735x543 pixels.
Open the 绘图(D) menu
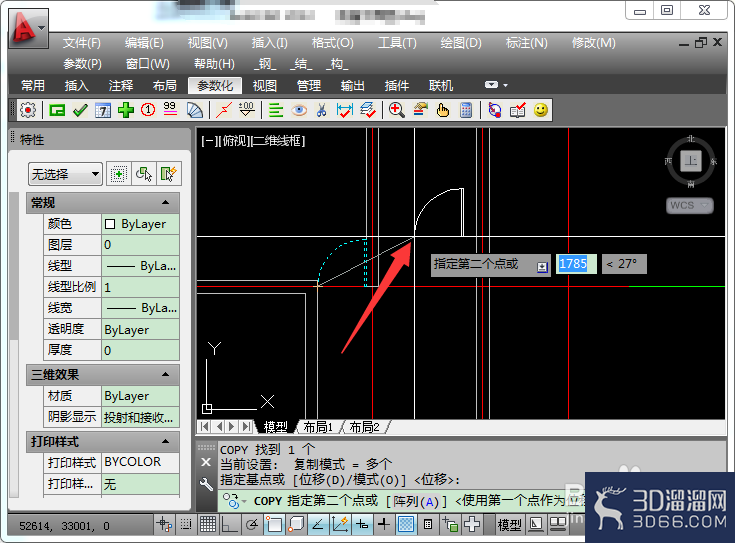click(461, 43)
